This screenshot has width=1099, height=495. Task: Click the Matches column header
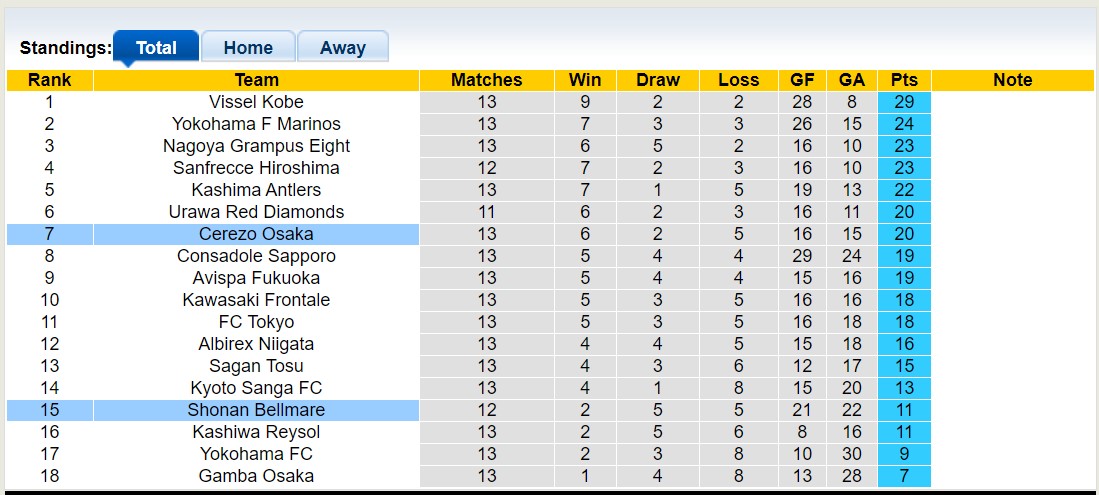coord(487,80)
